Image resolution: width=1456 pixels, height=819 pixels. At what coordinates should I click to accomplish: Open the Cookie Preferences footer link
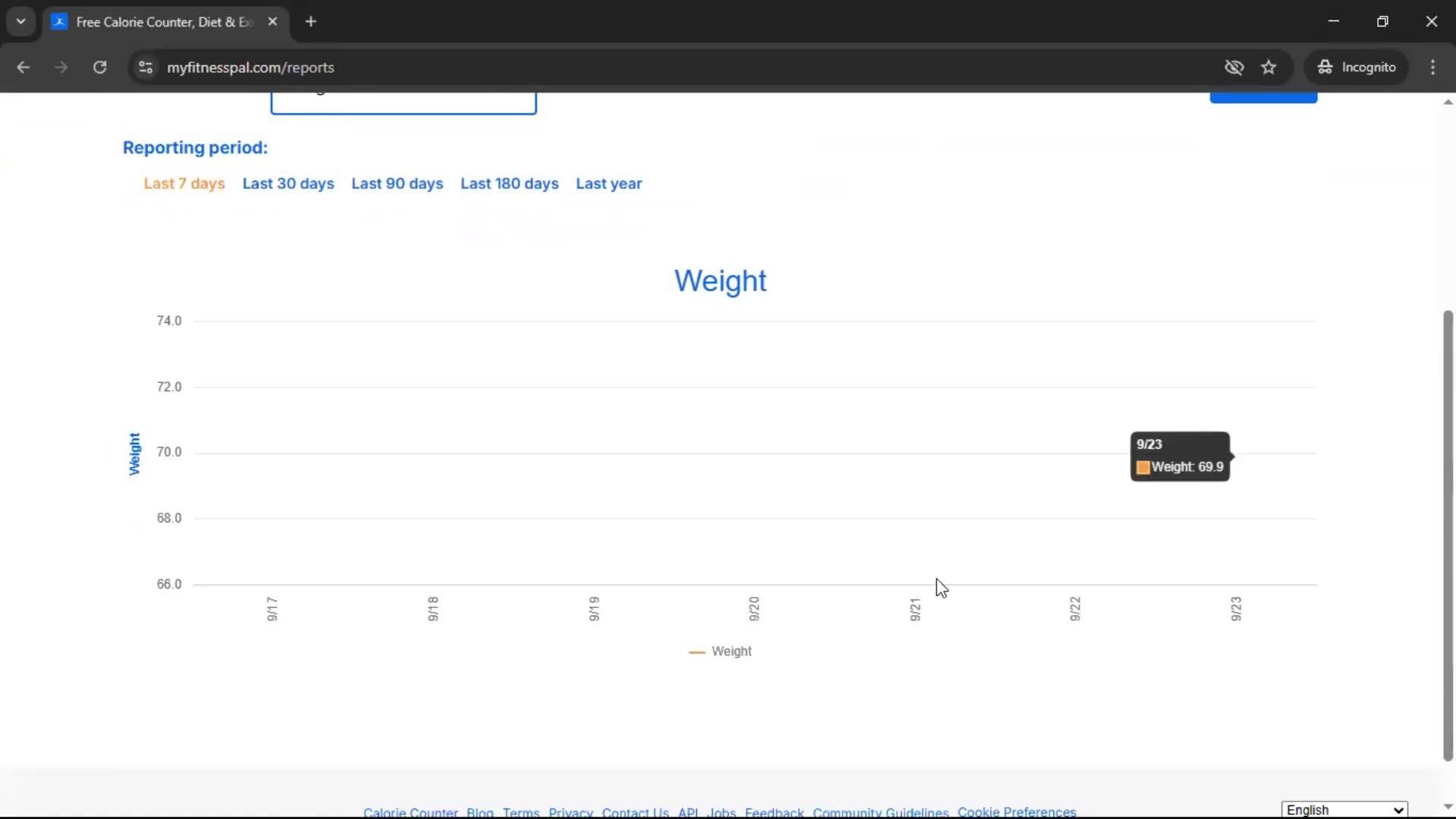(x=1016, y=812)
